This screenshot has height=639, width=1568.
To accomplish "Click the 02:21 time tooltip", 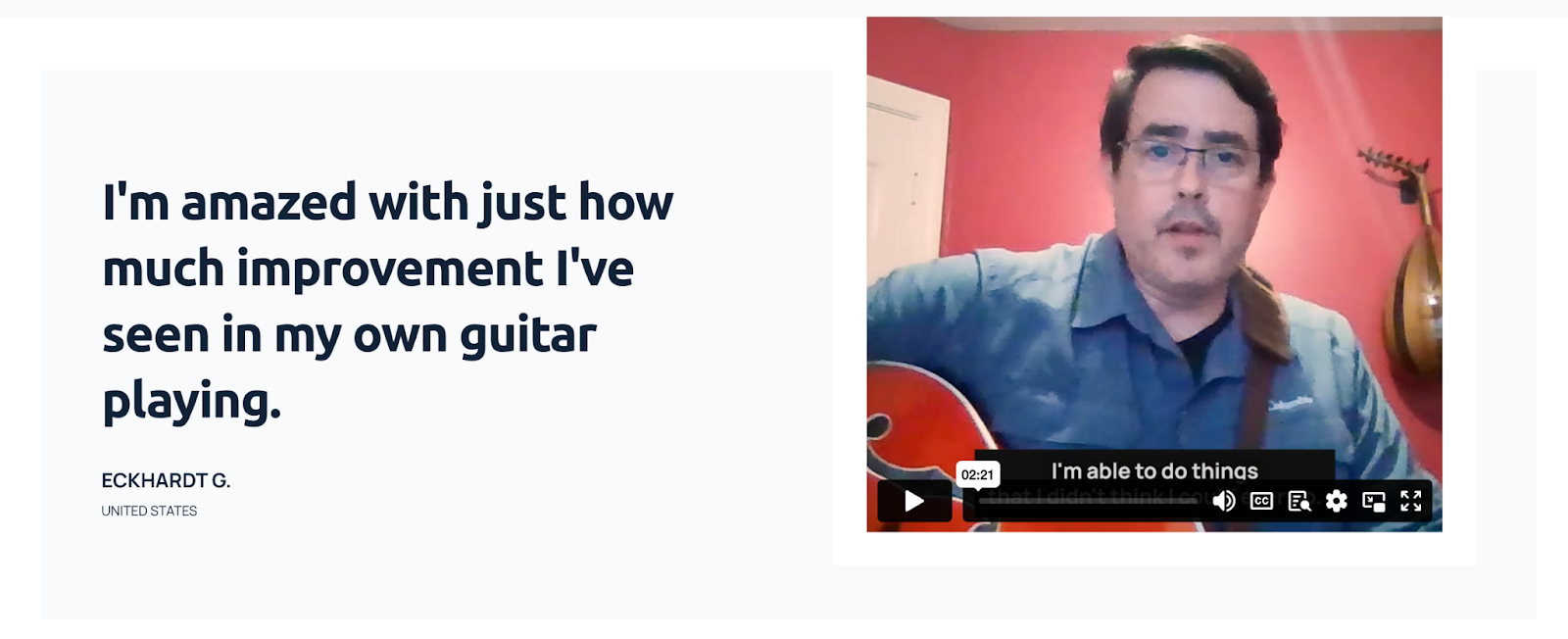I will tap(977, 474).
